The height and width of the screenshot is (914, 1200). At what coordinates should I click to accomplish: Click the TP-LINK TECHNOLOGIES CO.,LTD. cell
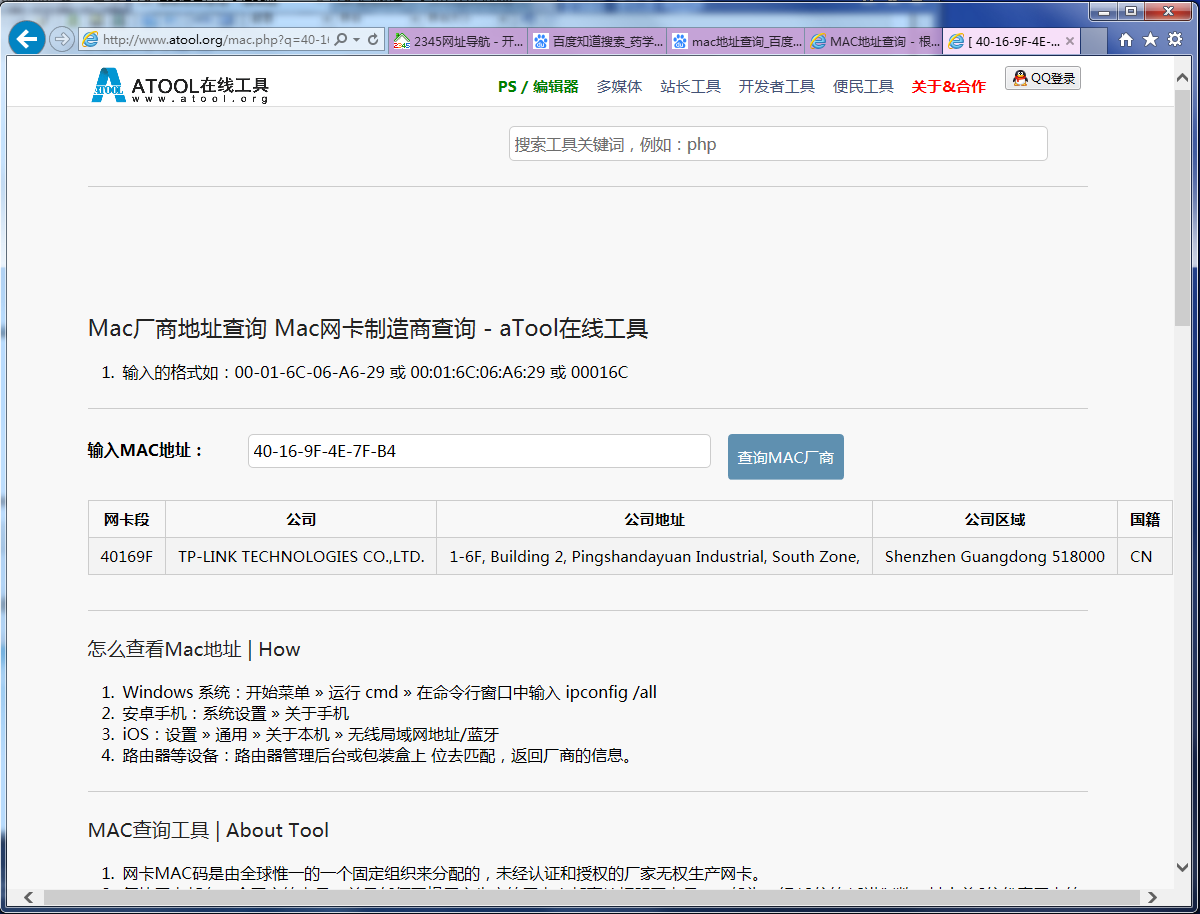click(301, 556)
